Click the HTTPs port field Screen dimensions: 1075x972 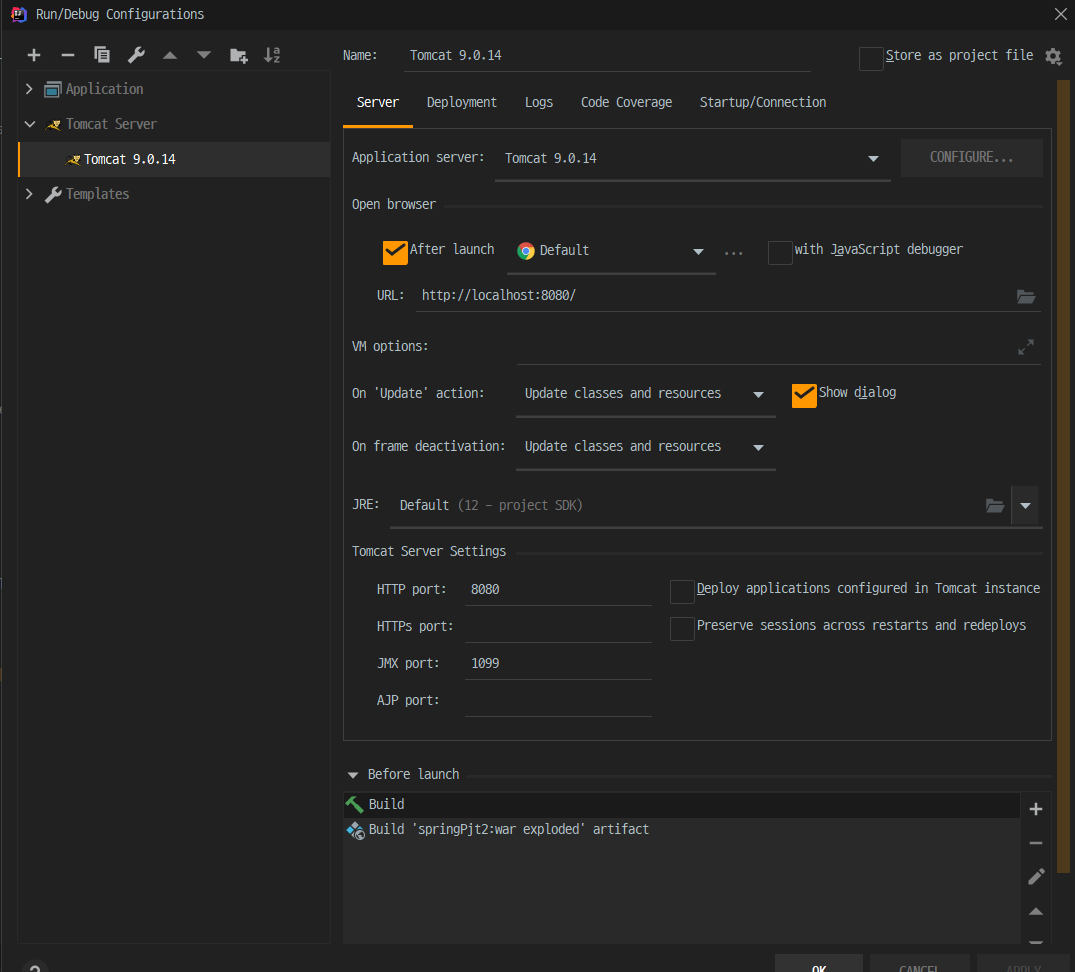[558, 627]
